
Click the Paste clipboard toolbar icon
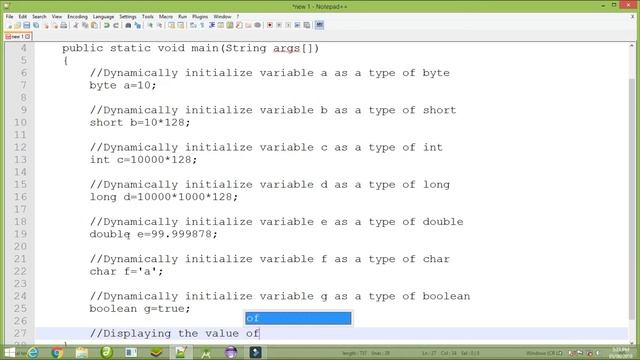click(94, 25)
